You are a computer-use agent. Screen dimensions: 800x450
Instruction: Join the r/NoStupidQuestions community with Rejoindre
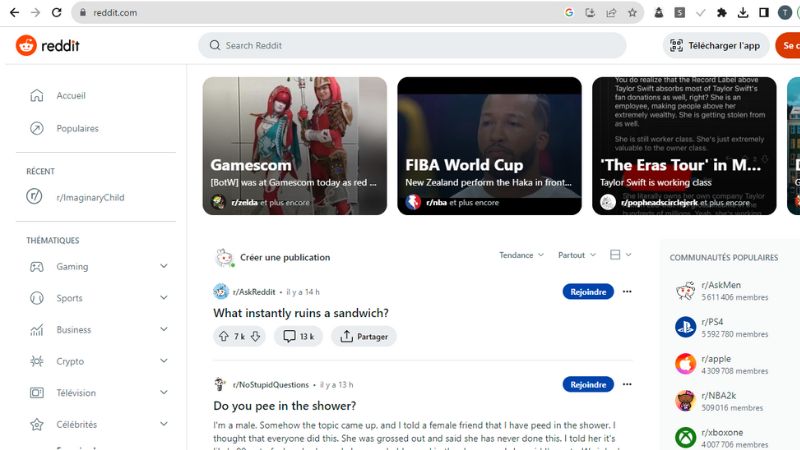(x=588, y=384)
